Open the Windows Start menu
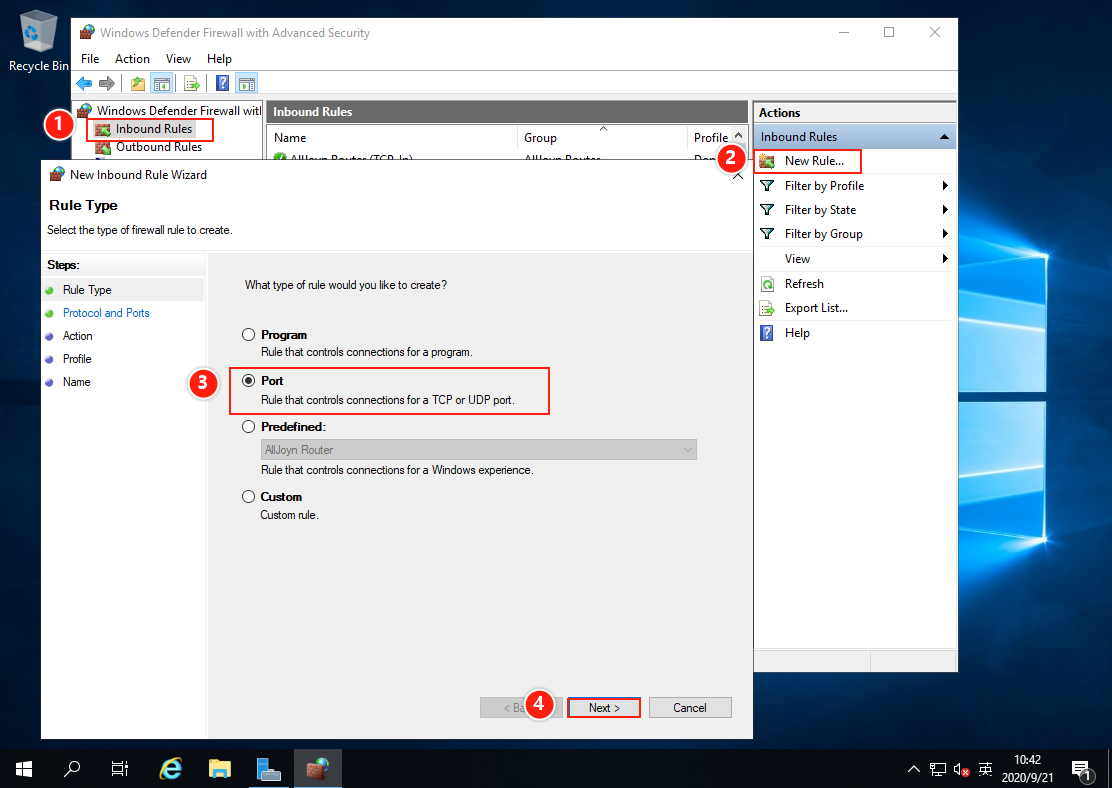This screenshot has width=1112, height=788. [x=23, y=769]
